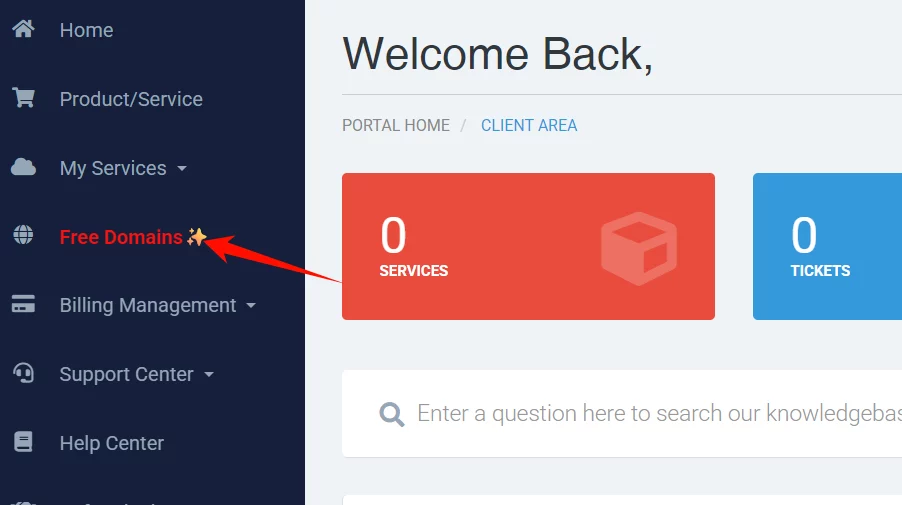Go to Portal Home breadcrumb link

tap(396, 126)
